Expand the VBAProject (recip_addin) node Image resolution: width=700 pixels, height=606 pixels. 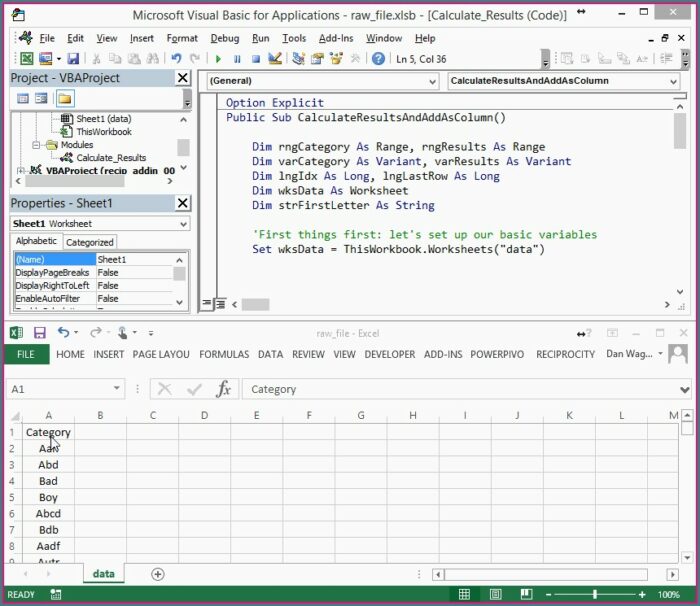click(21, 171)
